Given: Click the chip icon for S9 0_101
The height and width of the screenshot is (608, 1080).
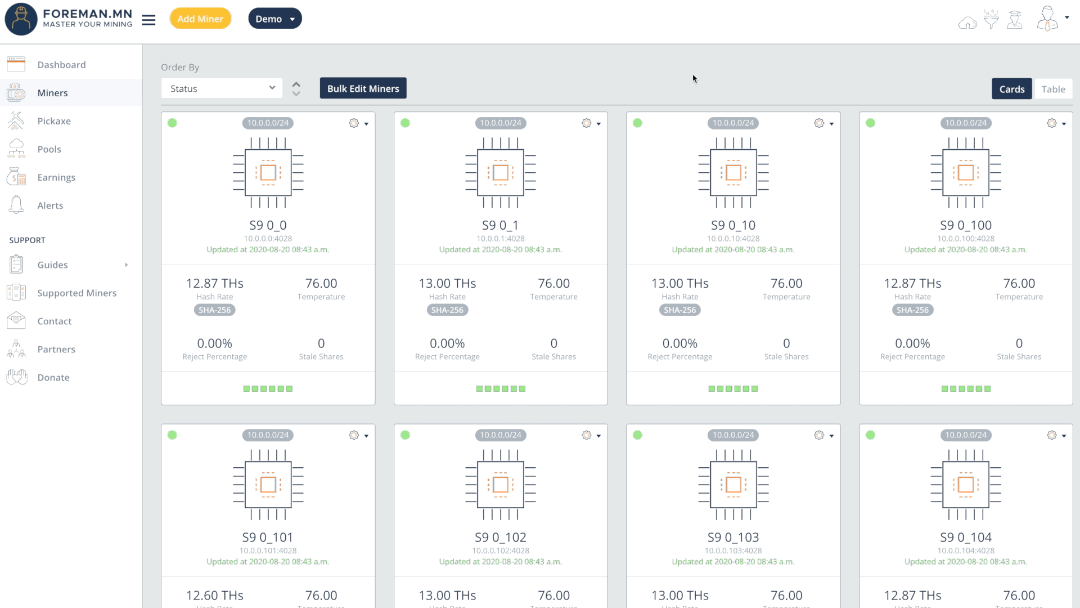Looking at the screenshot, I should tap(268, 485).
